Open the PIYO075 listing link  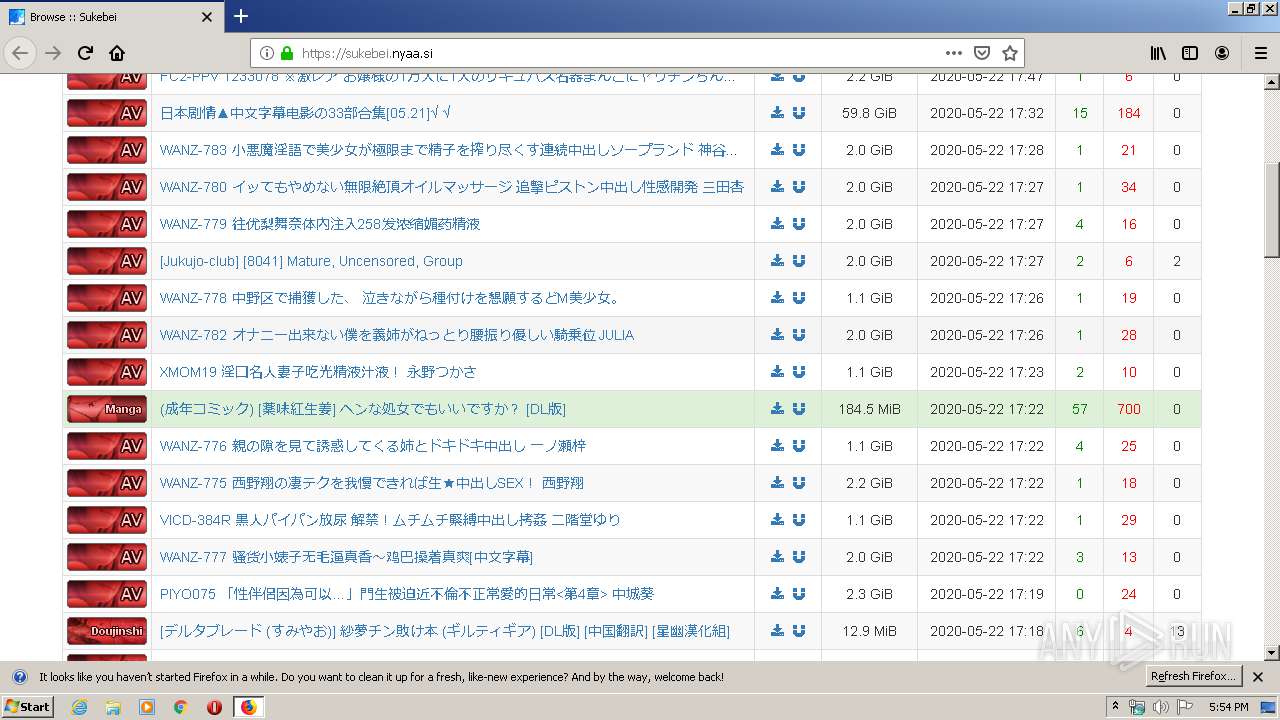[x=407, y=594]
